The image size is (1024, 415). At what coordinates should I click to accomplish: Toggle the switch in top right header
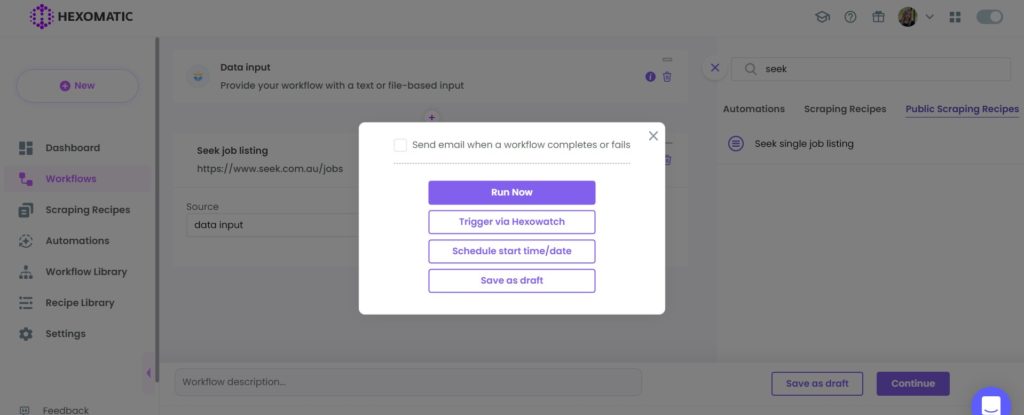pyautogui.click(x=989, y=17)
